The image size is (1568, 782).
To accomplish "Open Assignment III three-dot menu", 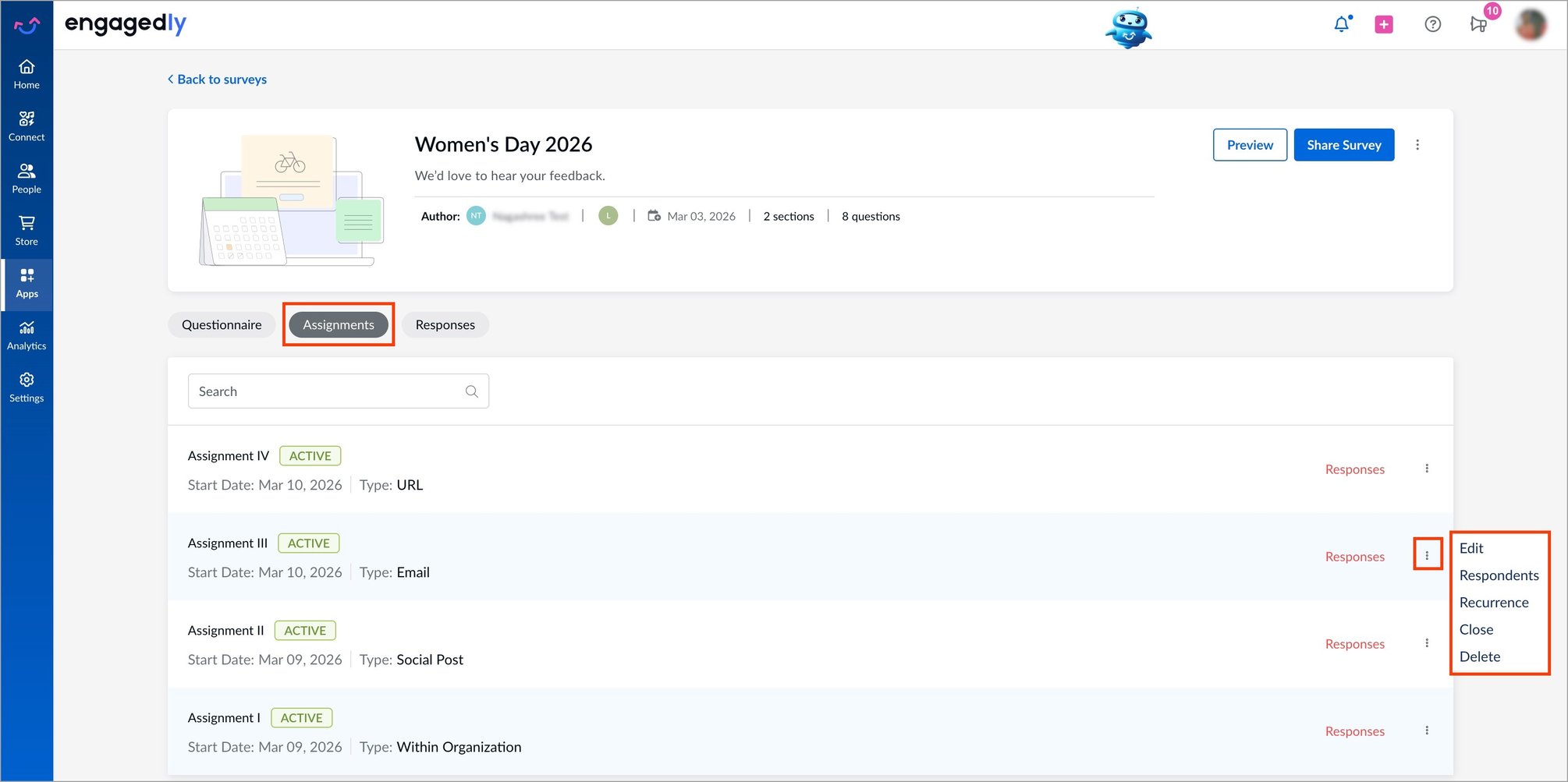I will click(1427, 556).
